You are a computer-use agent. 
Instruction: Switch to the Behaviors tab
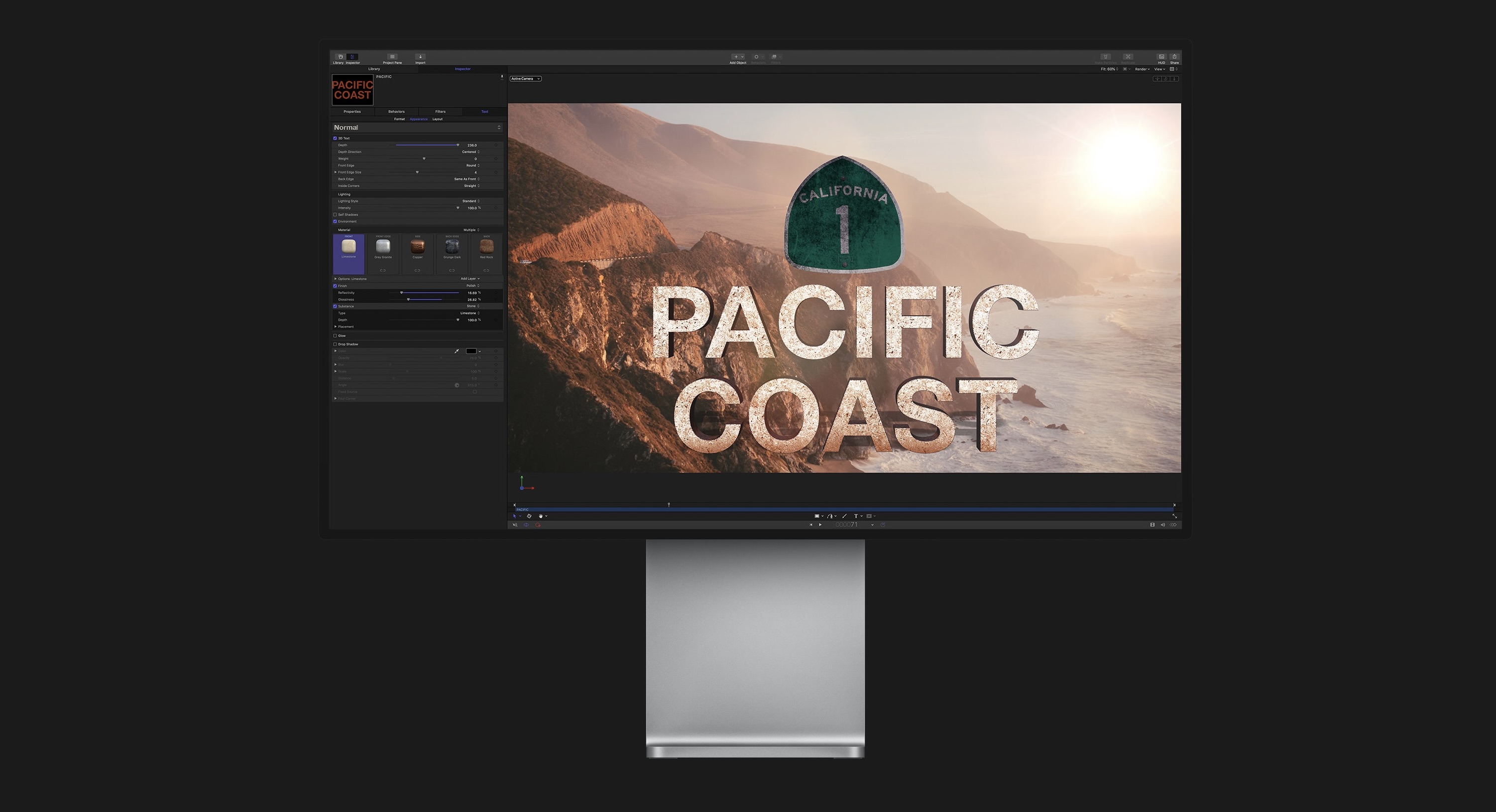pyautogui.click(x=397, y=111)
